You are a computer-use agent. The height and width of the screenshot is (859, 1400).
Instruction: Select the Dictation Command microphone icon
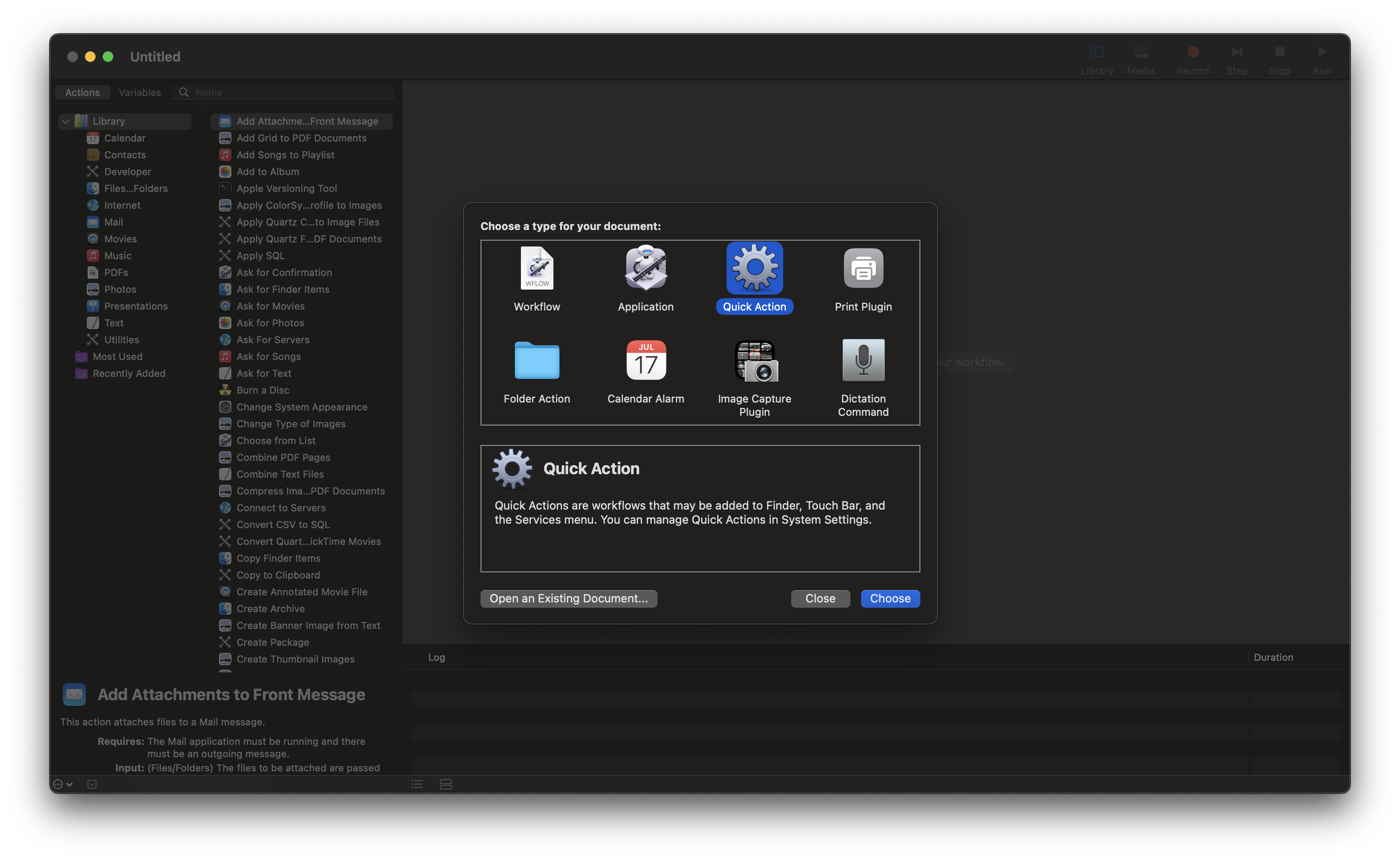point(863,360)
